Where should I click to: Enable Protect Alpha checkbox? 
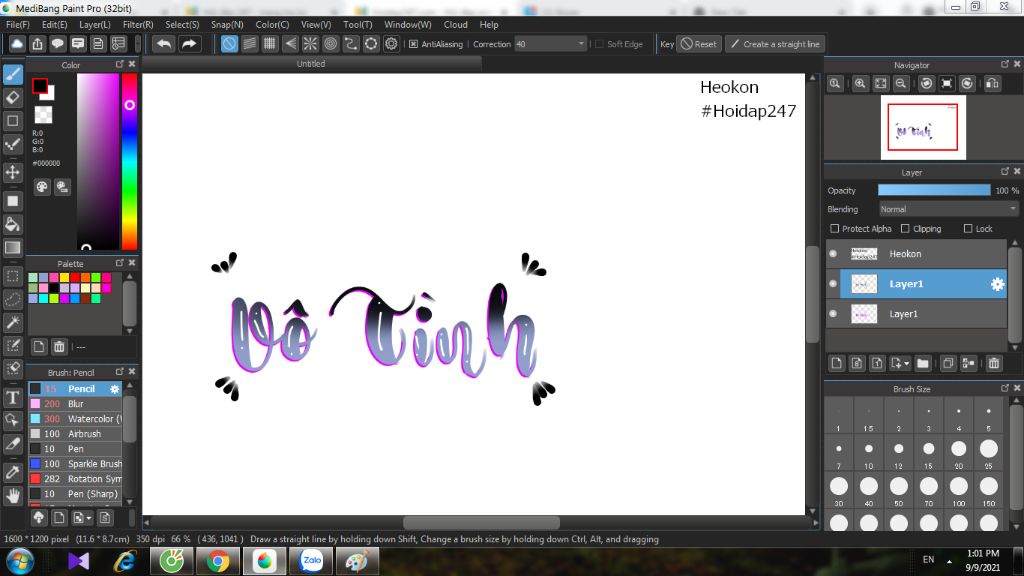(x=835, y=229)
